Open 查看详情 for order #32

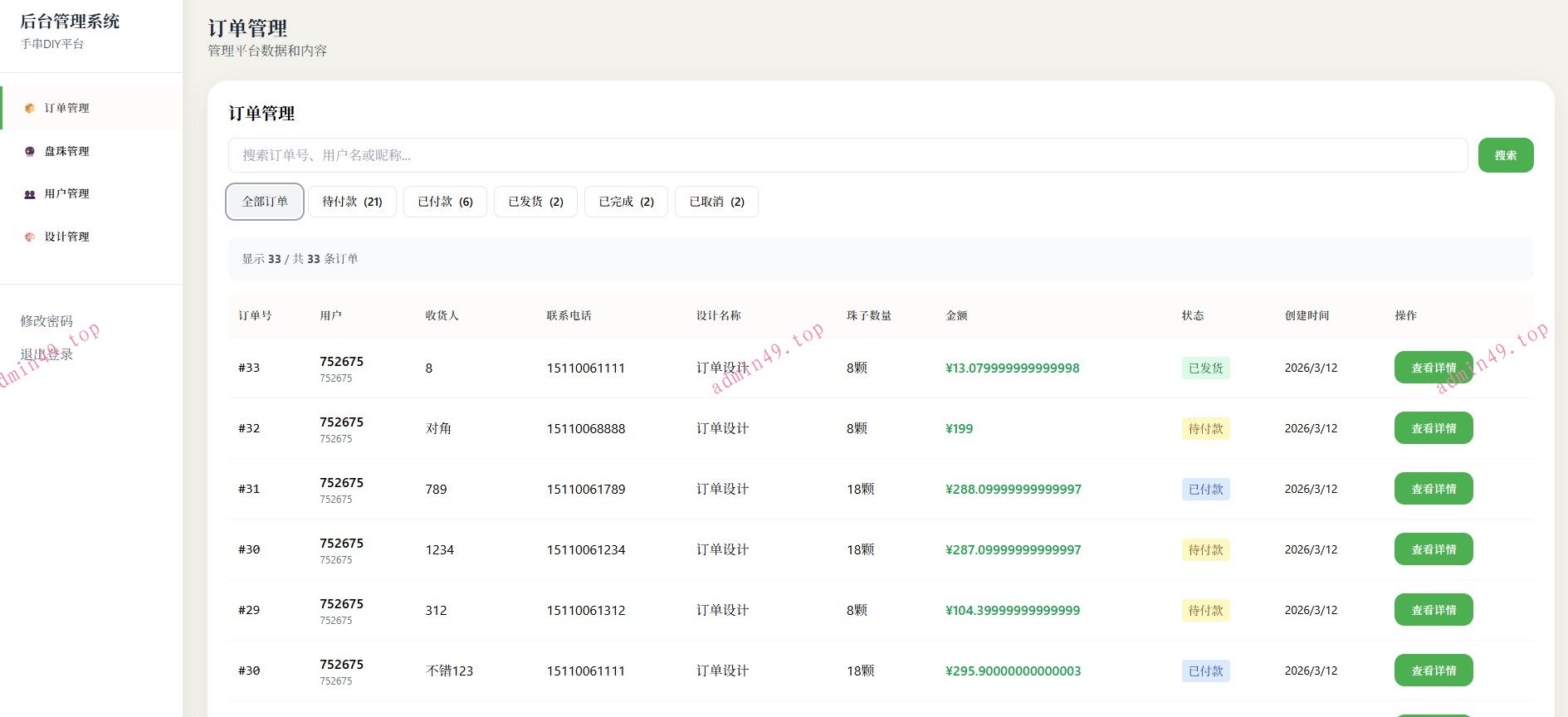(1433, 428)
